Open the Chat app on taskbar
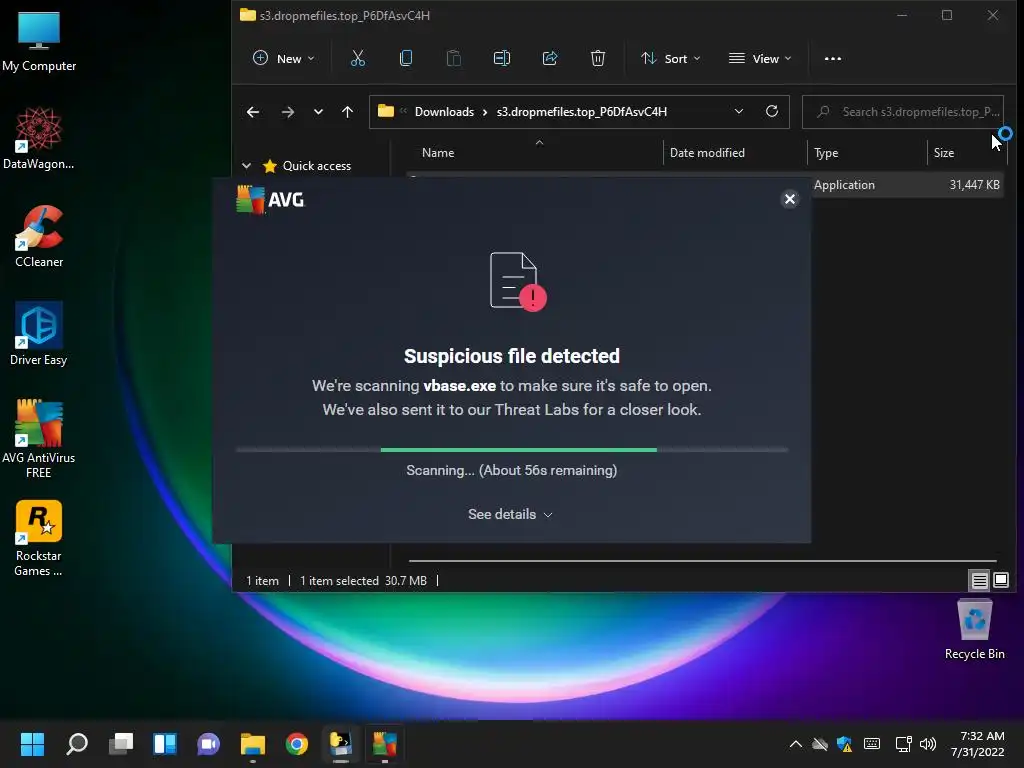This screenshot has width=1024, height=768. point(208,744)
